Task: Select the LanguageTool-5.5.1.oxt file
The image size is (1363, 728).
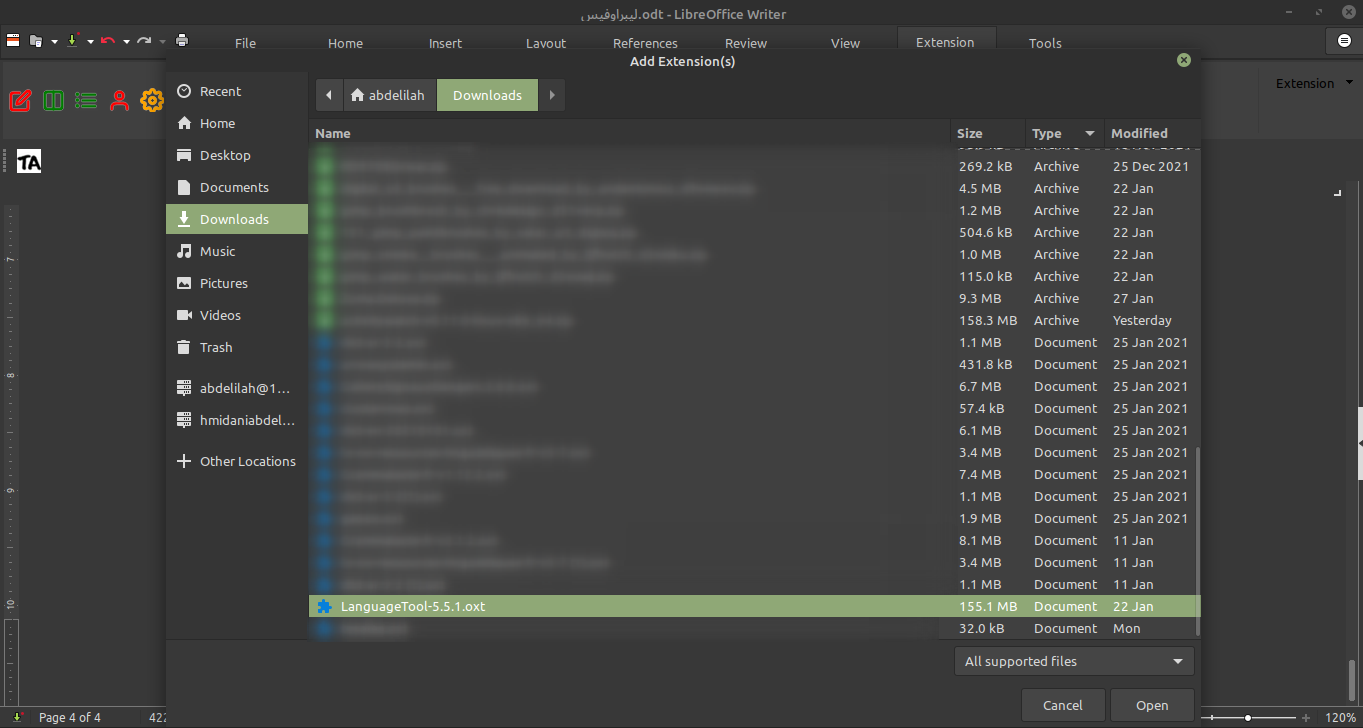Action: 413,606
